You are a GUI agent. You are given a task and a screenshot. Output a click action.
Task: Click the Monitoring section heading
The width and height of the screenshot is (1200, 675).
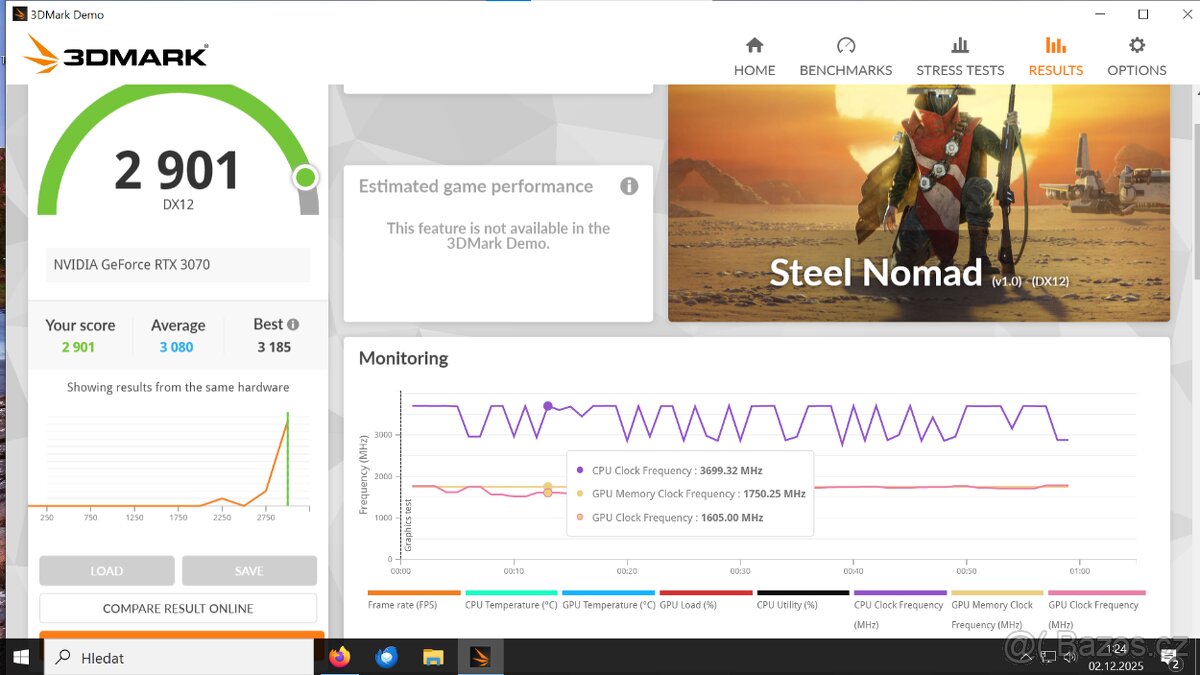point(403,358)
